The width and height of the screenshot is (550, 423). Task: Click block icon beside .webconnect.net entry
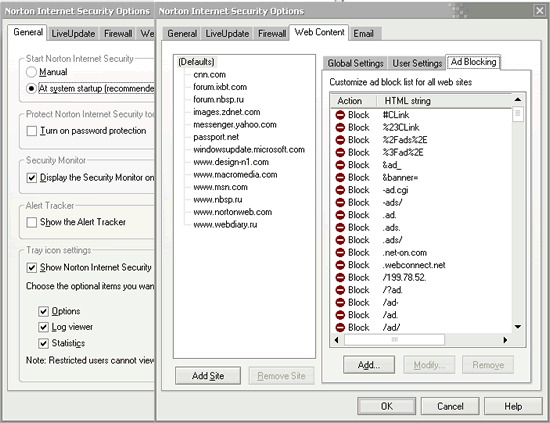click(340, 265)
